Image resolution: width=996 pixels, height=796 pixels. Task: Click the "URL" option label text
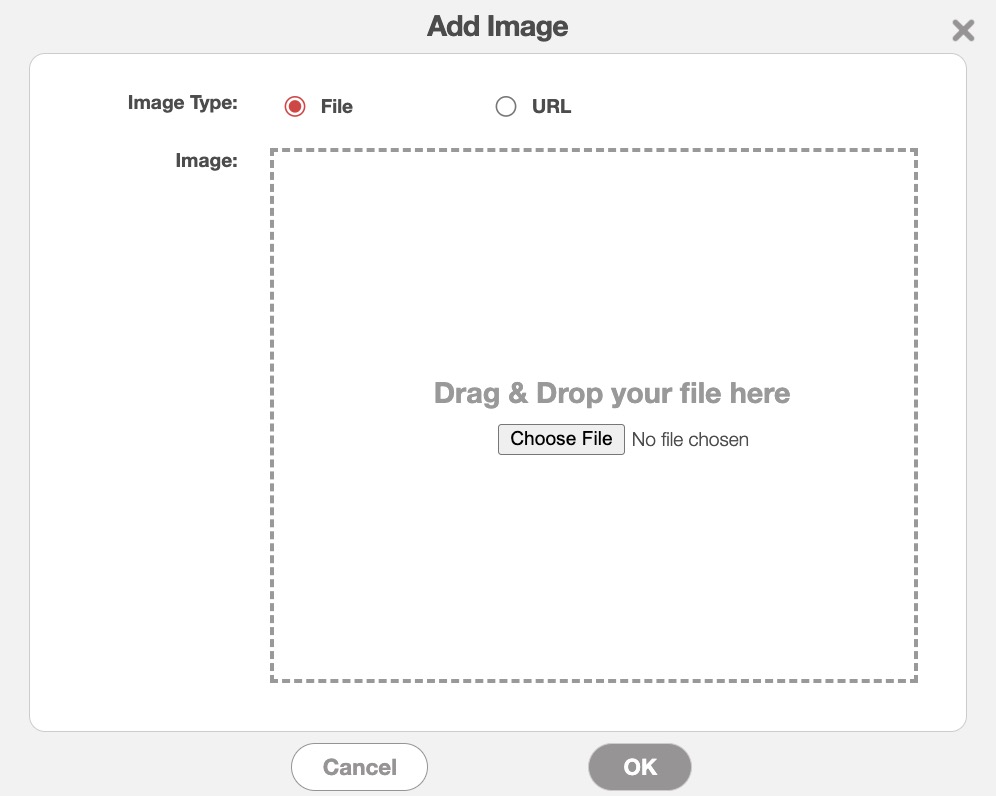pos(552,107)
